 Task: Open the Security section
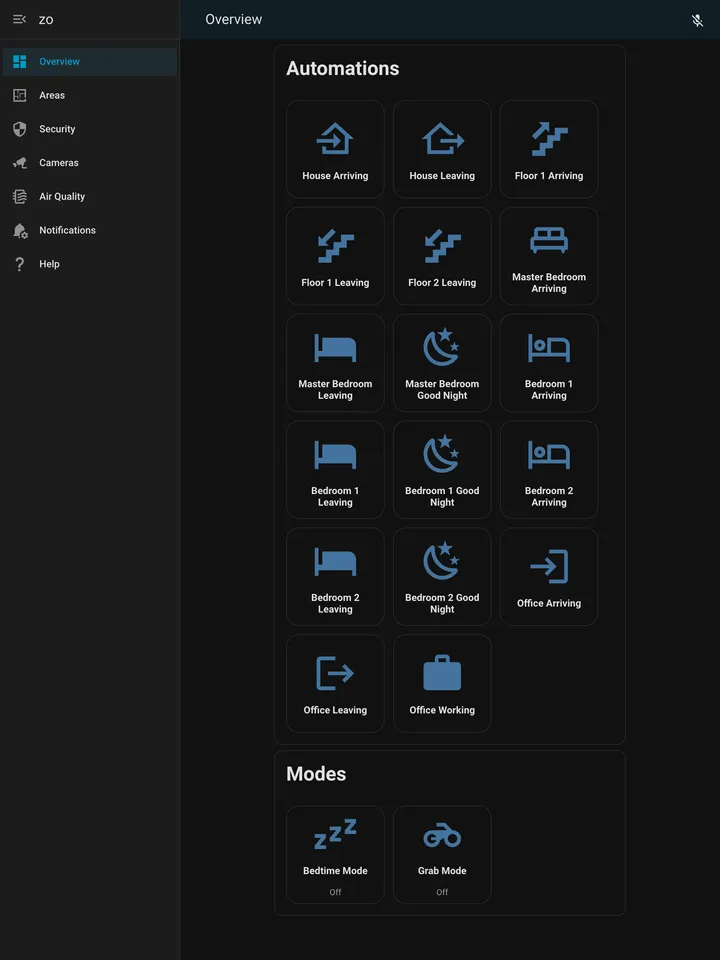pos(90,129)
